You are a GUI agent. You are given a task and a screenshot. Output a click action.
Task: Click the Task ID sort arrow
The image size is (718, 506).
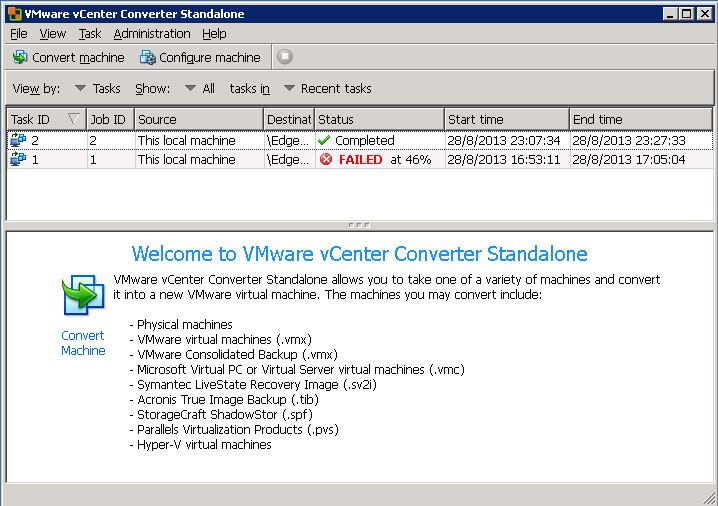click(73, 119)
